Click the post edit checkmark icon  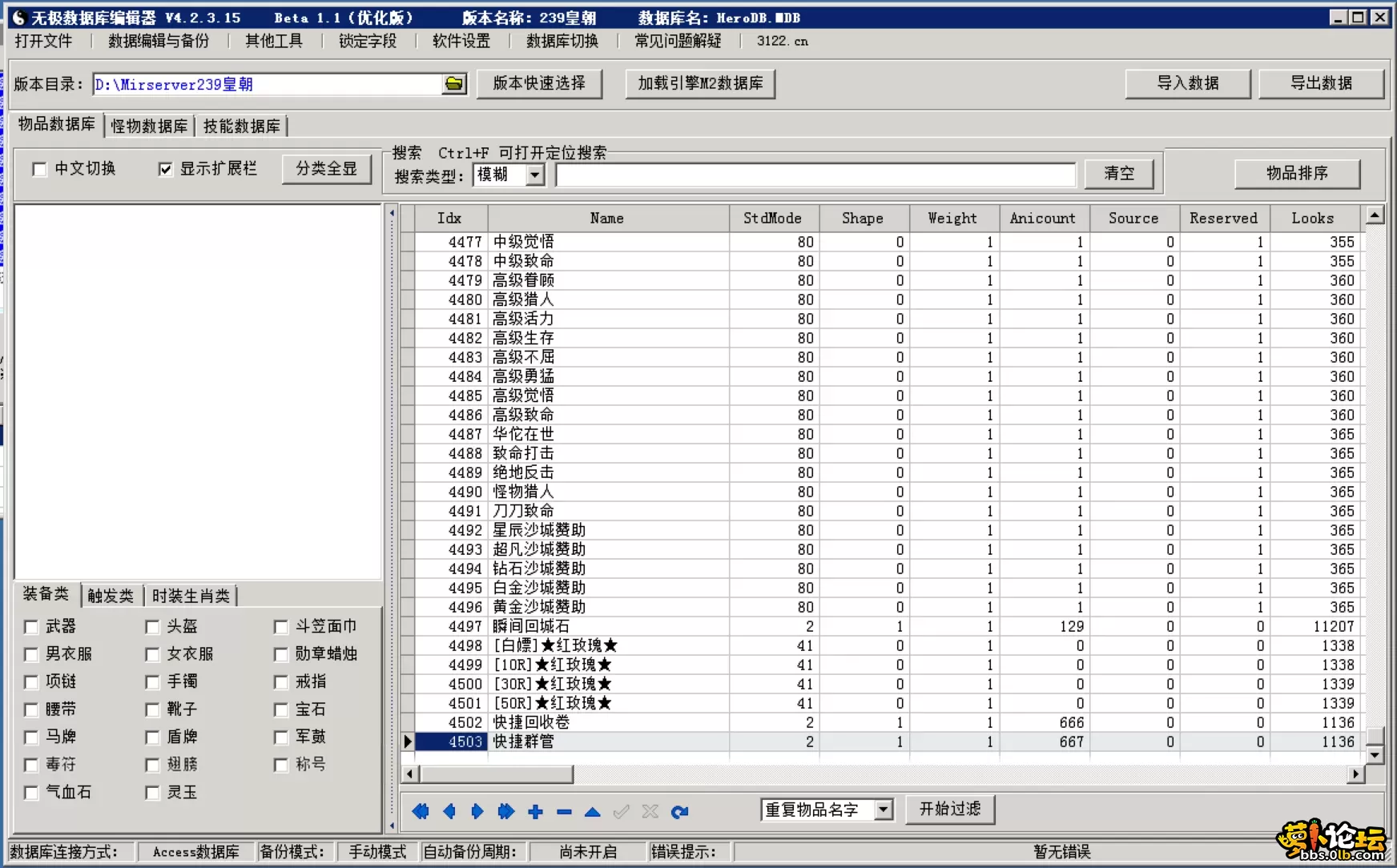pyautogui.click(x=621, y=812)
